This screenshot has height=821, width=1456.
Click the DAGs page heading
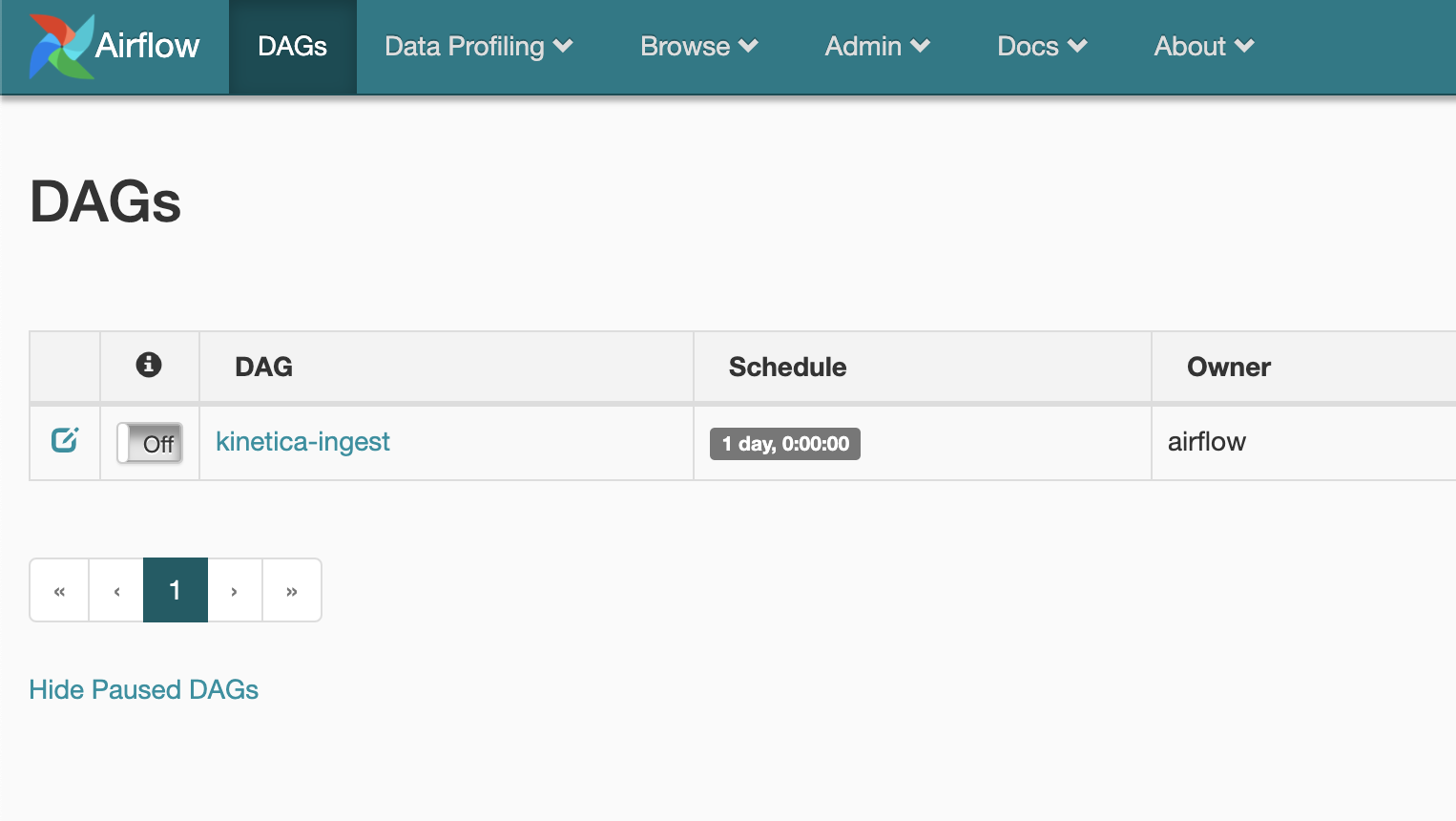pyautogui.click(x=106, y=201)
